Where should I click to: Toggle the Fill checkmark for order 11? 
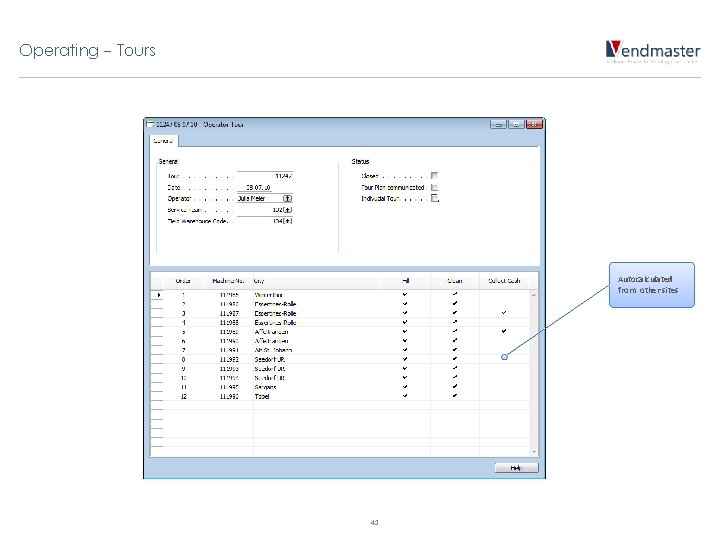[x=405, y=387]
